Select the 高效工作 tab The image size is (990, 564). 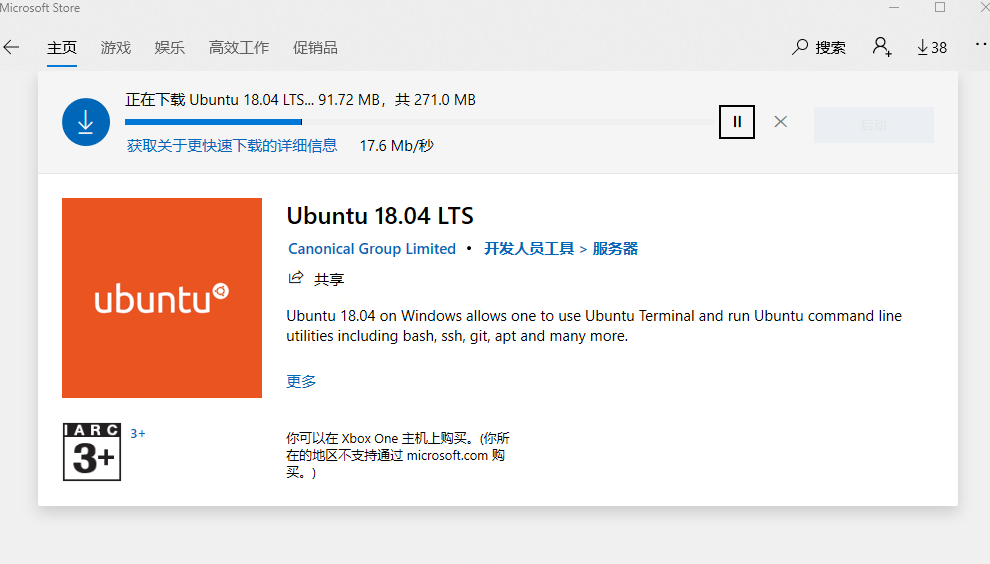point(238,47)
